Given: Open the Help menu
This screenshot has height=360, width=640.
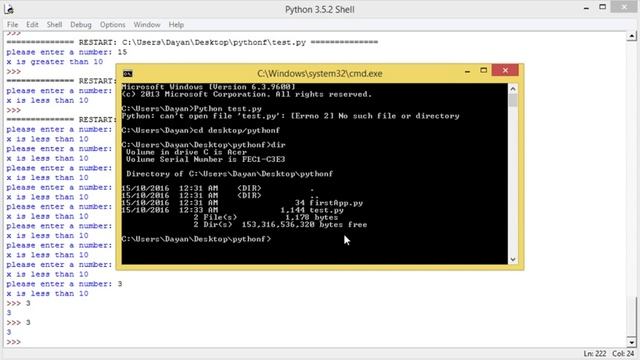Looking at the screenshot, I should tap(176, 25).
